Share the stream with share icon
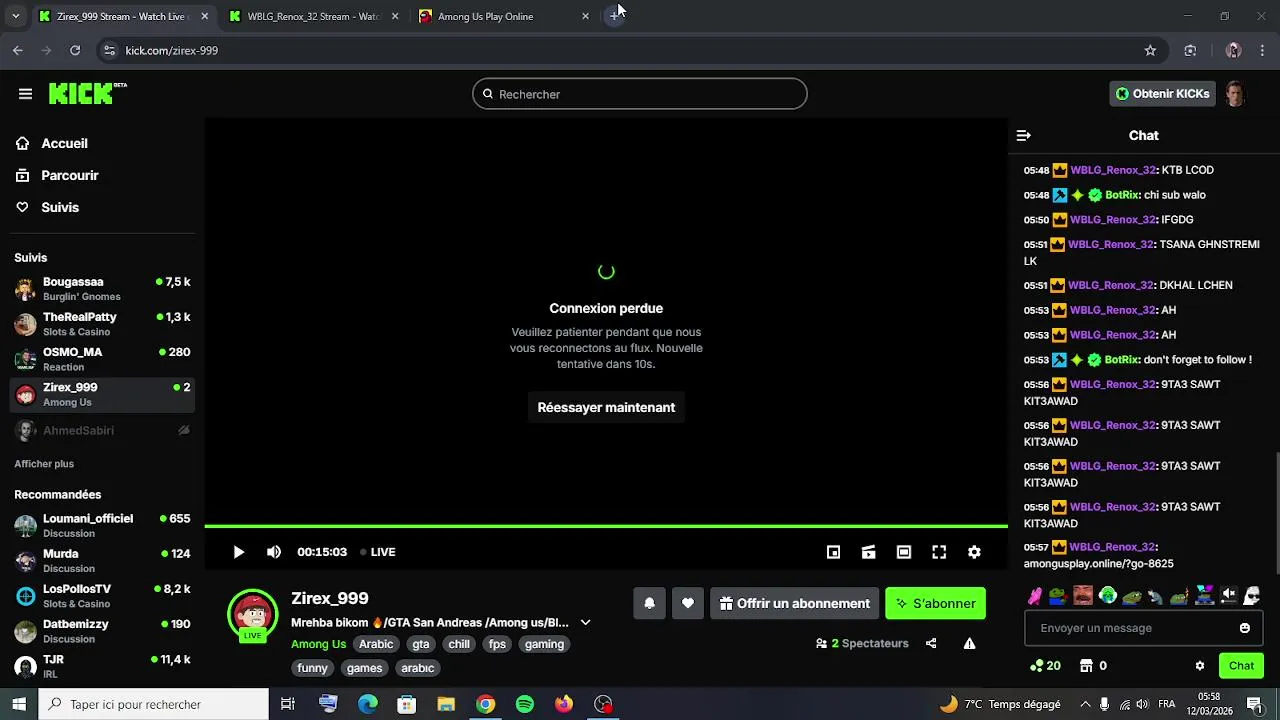Image resolution: width=1280 pixels, height=720 pixels. (931, 643)
